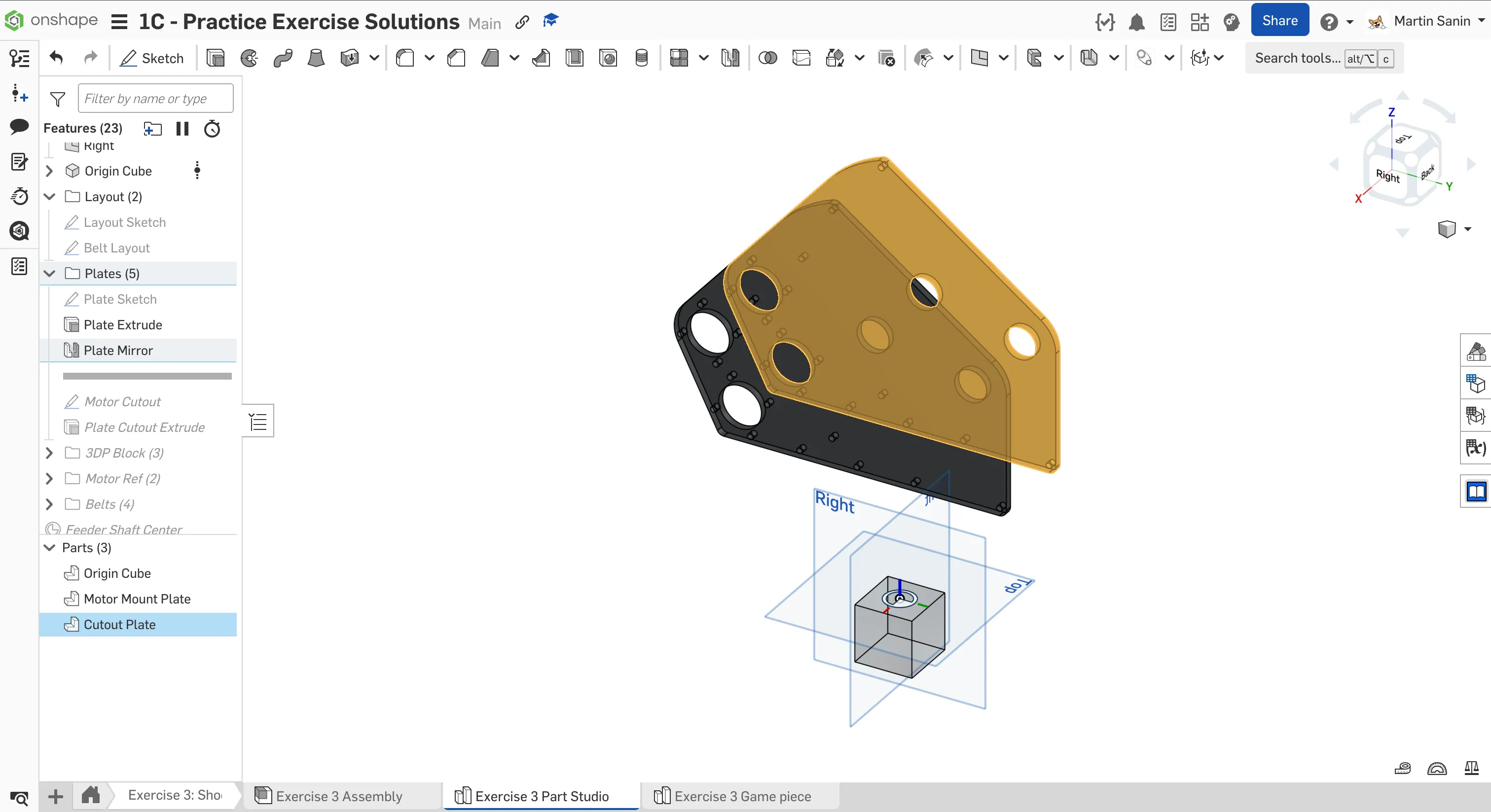This screenshot has height=812, width=1491.
Task: Choose the Loft tool icon
Action: [x=316, y=58]
